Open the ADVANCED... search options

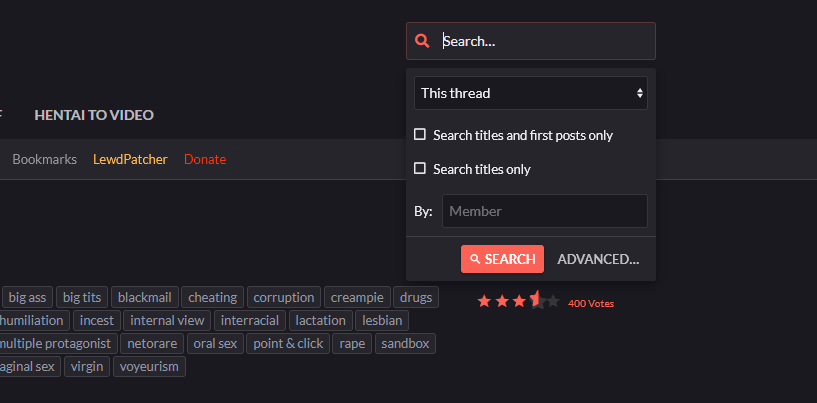pyautogui.click(x=598, y=259)
